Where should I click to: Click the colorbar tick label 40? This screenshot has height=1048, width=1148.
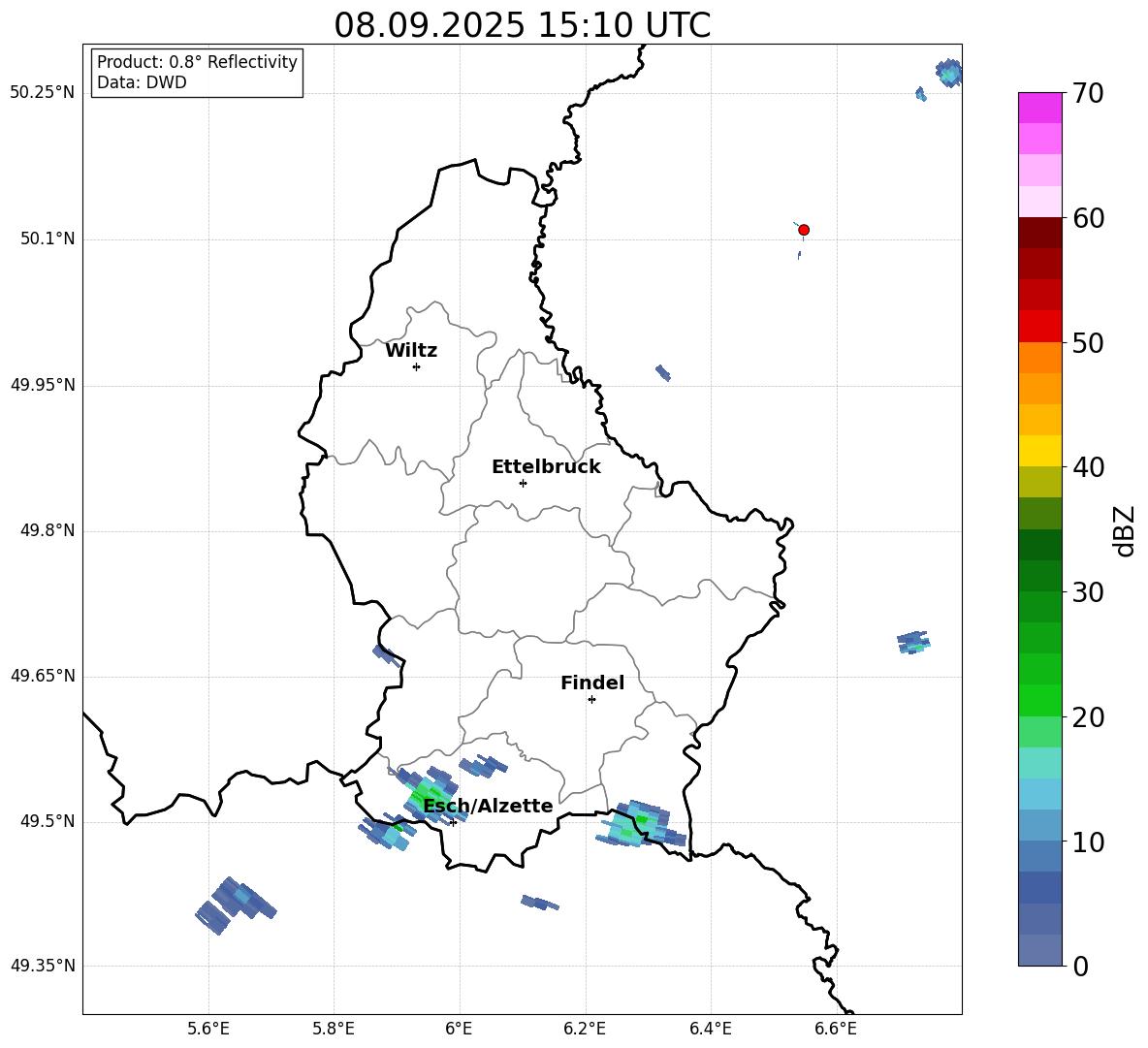coord(1087,467)
